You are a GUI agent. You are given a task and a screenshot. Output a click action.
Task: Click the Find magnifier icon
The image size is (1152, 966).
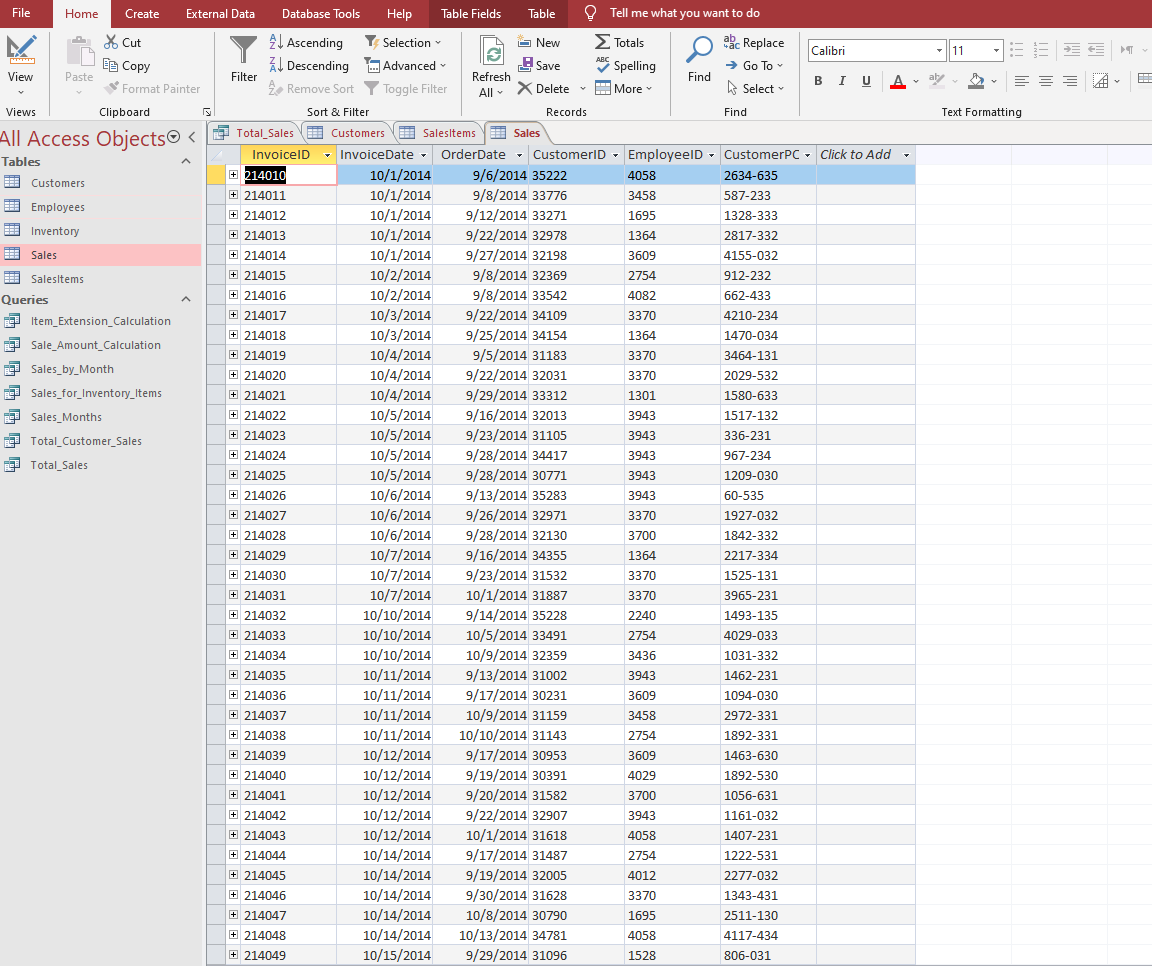699,58
